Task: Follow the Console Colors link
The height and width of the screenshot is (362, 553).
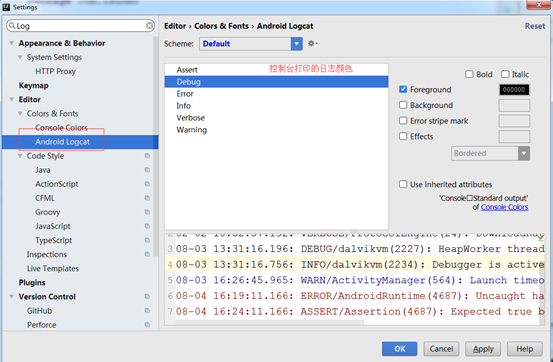Action: 504,207
